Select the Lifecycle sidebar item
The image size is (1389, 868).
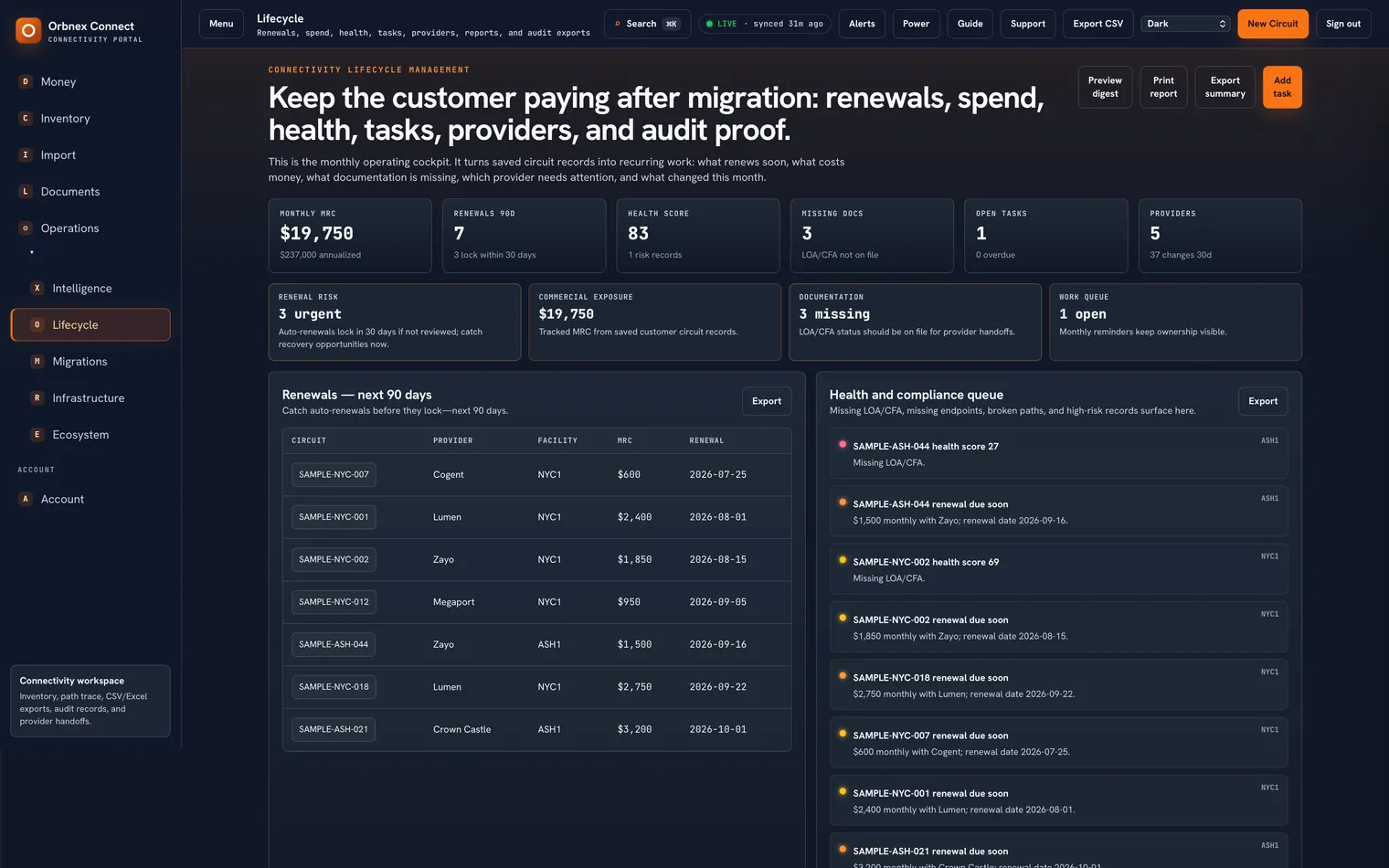[90, 324]
